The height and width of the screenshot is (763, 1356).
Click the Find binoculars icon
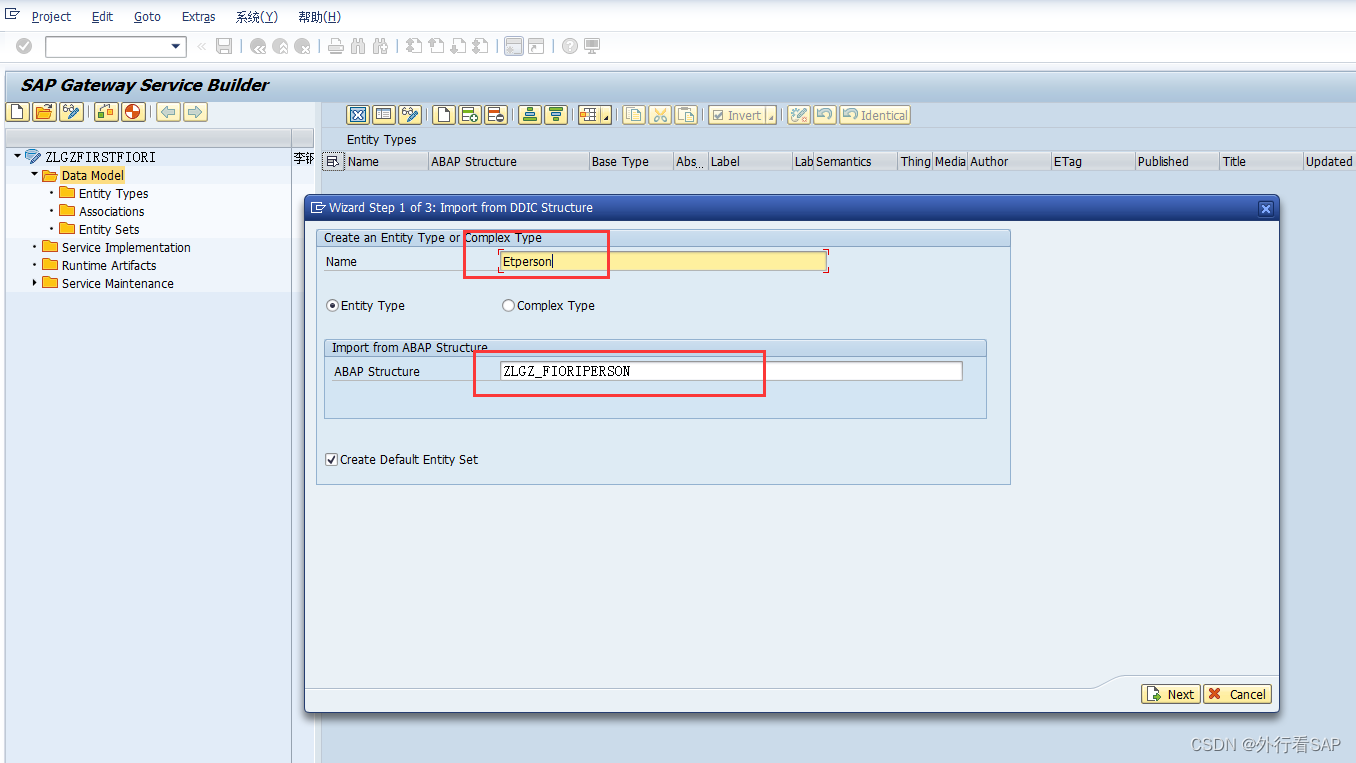(x=358, y=46)
